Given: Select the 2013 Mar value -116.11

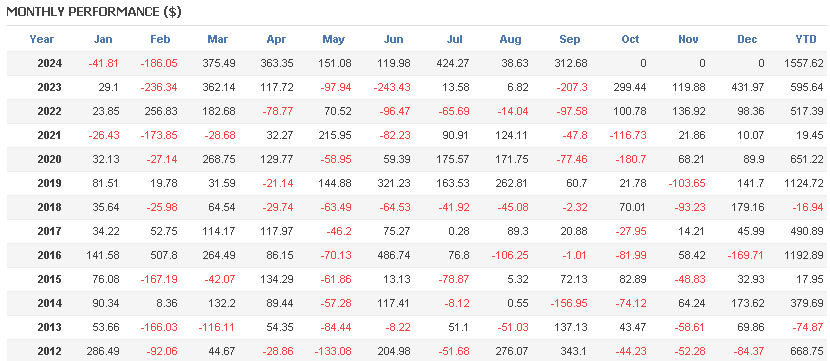Looking at the screenshot, I should (217, 328).
